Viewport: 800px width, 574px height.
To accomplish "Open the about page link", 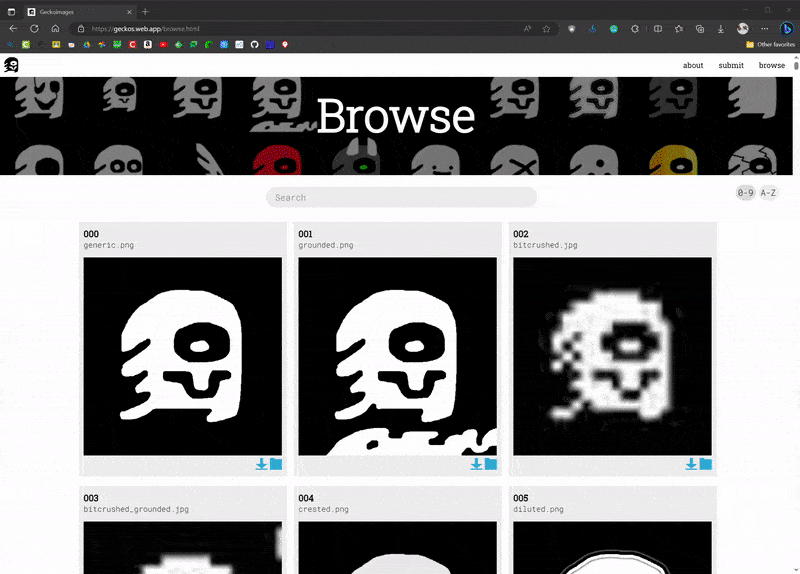I will pos(693,65).
